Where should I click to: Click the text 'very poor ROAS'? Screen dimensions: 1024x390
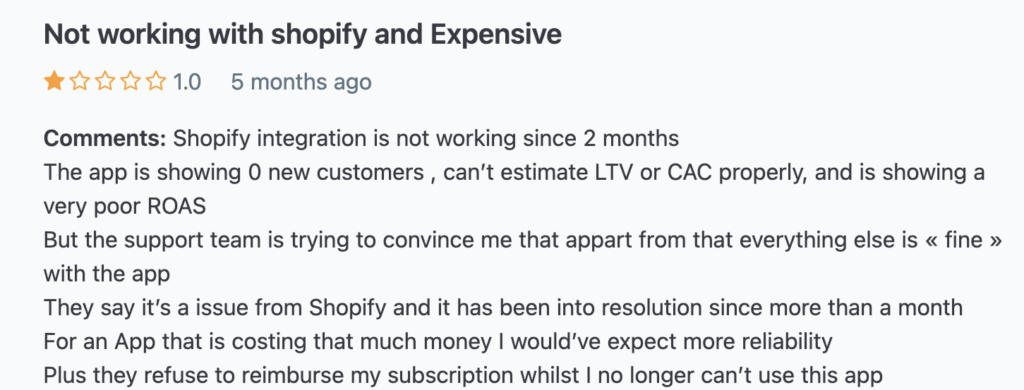125,206
